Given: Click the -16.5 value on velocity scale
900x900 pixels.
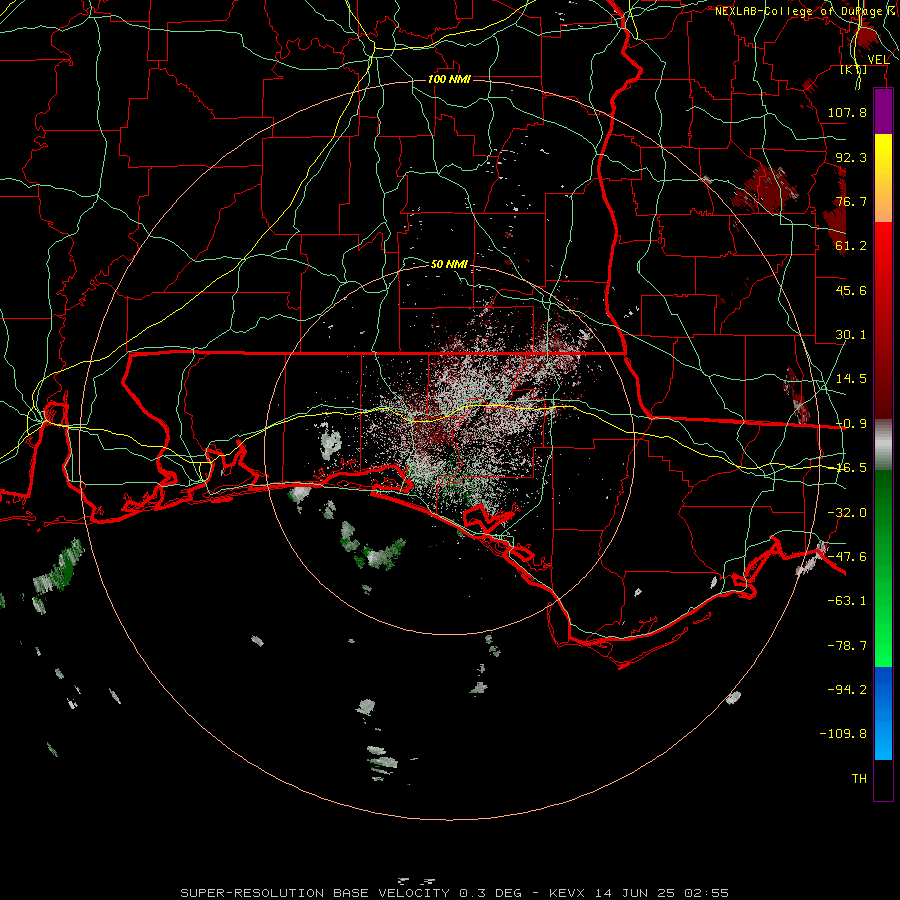Looking at the screenshot, I should pos(851,468).
